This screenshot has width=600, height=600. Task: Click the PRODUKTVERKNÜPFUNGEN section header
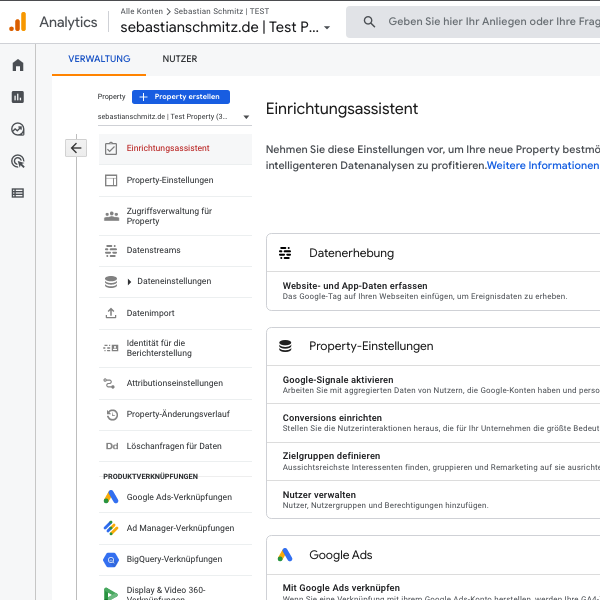tap(150, 476)
